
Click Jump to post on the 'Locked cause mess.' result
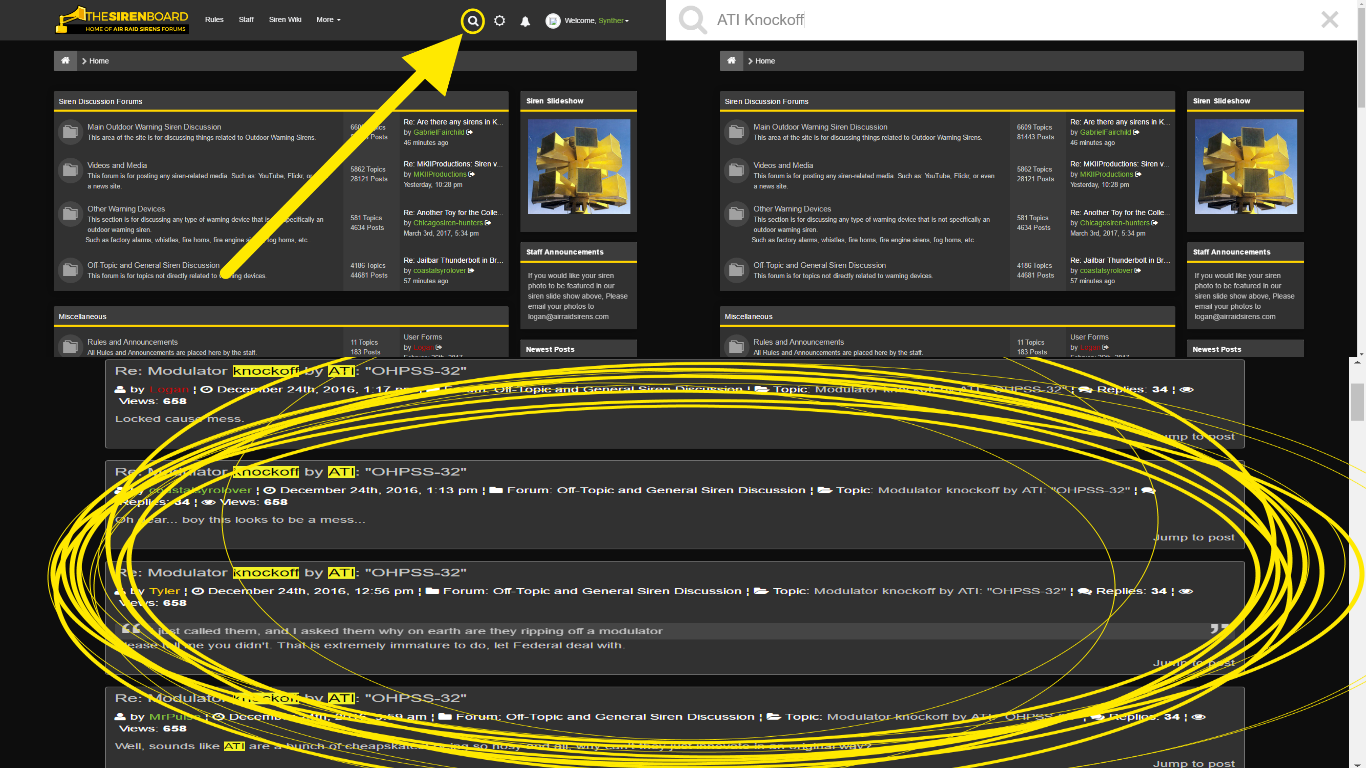click(x=1194, y=436)
